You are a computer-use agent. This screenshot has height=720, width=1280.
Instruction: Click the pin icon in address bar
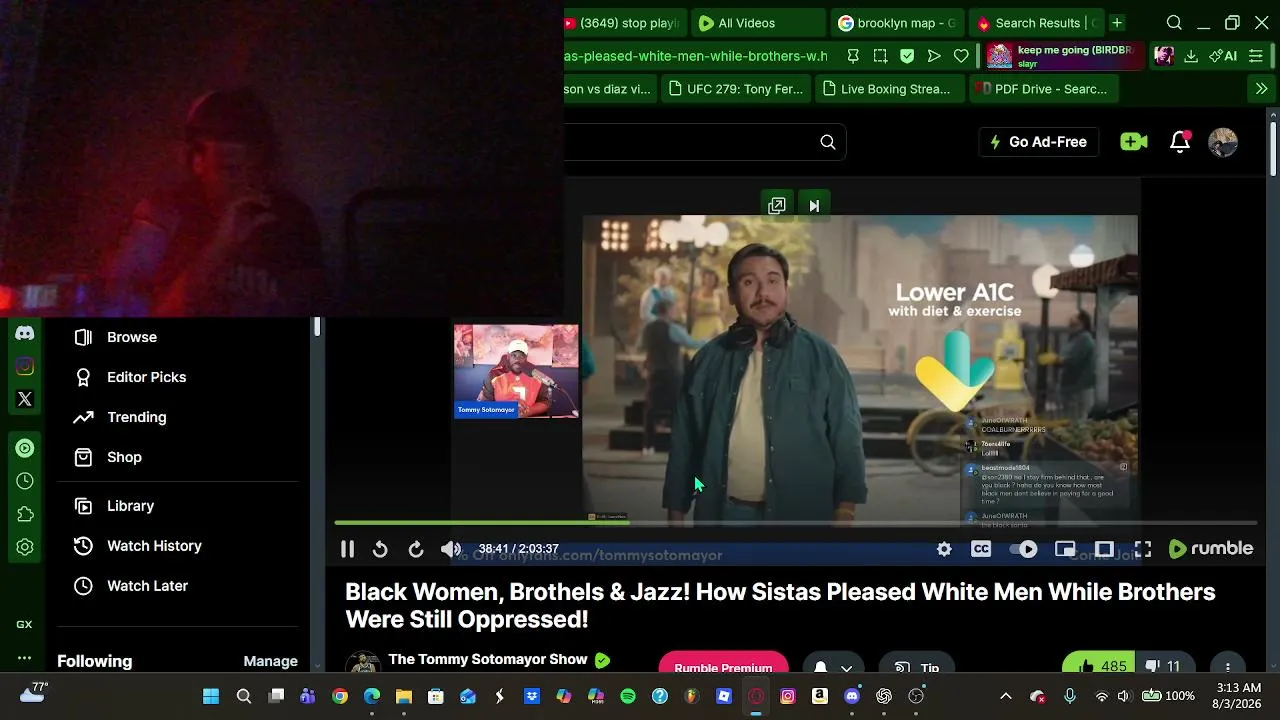click(853, 56)
